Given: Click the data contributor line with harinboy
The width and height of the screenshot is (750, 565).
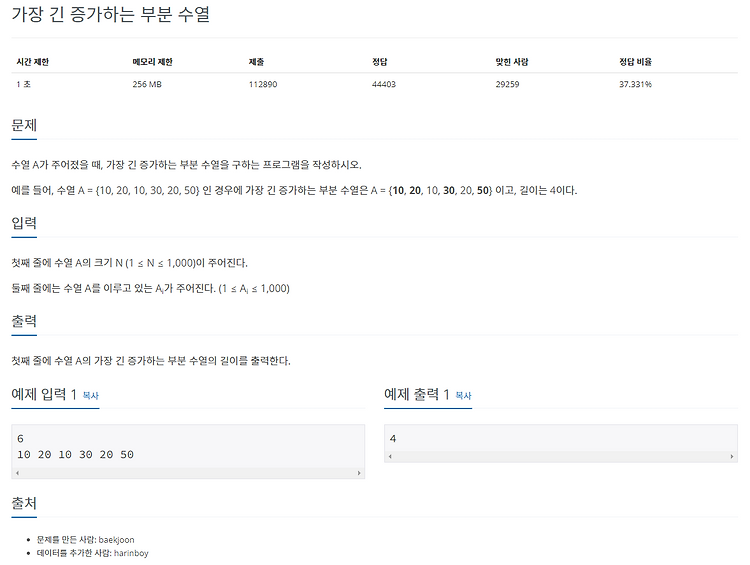Looking at the screenshot, I should pos(93,553).
